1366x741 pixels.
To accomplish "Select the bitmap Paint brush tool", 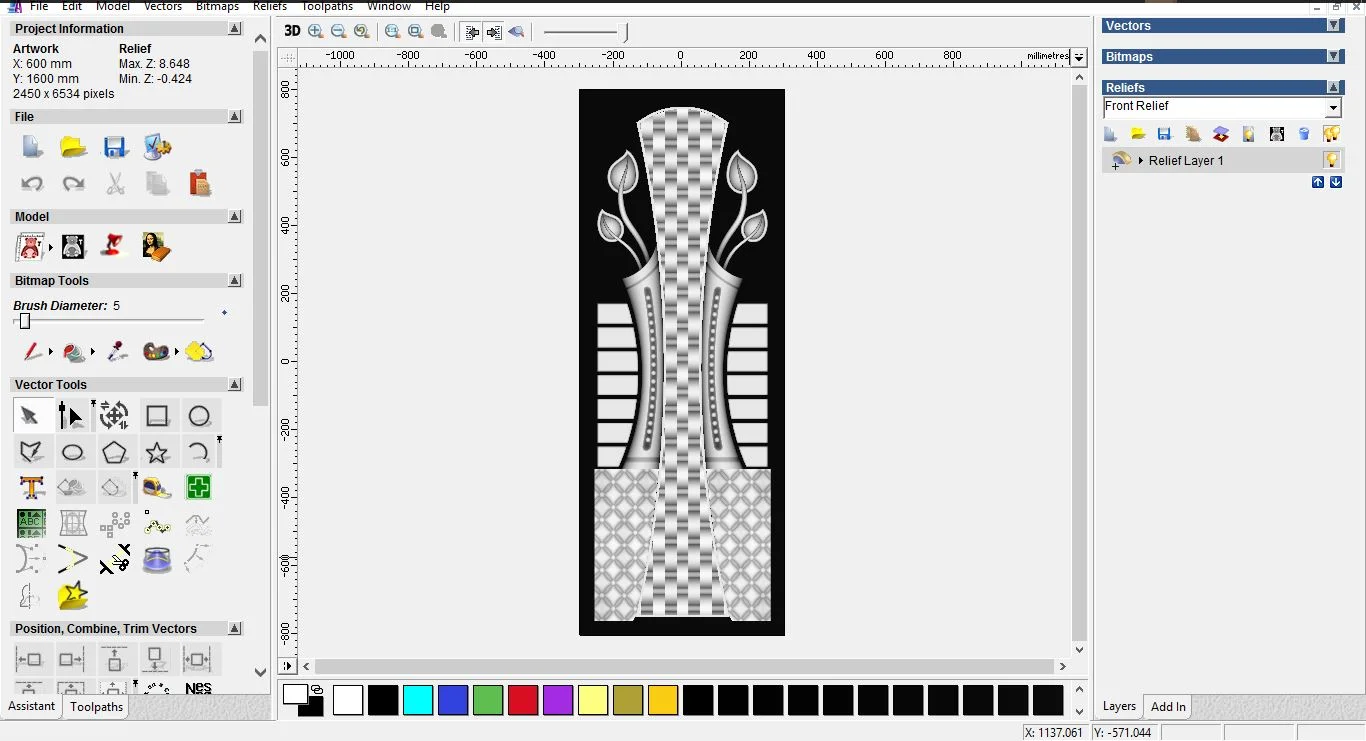I will pos(32,352).
